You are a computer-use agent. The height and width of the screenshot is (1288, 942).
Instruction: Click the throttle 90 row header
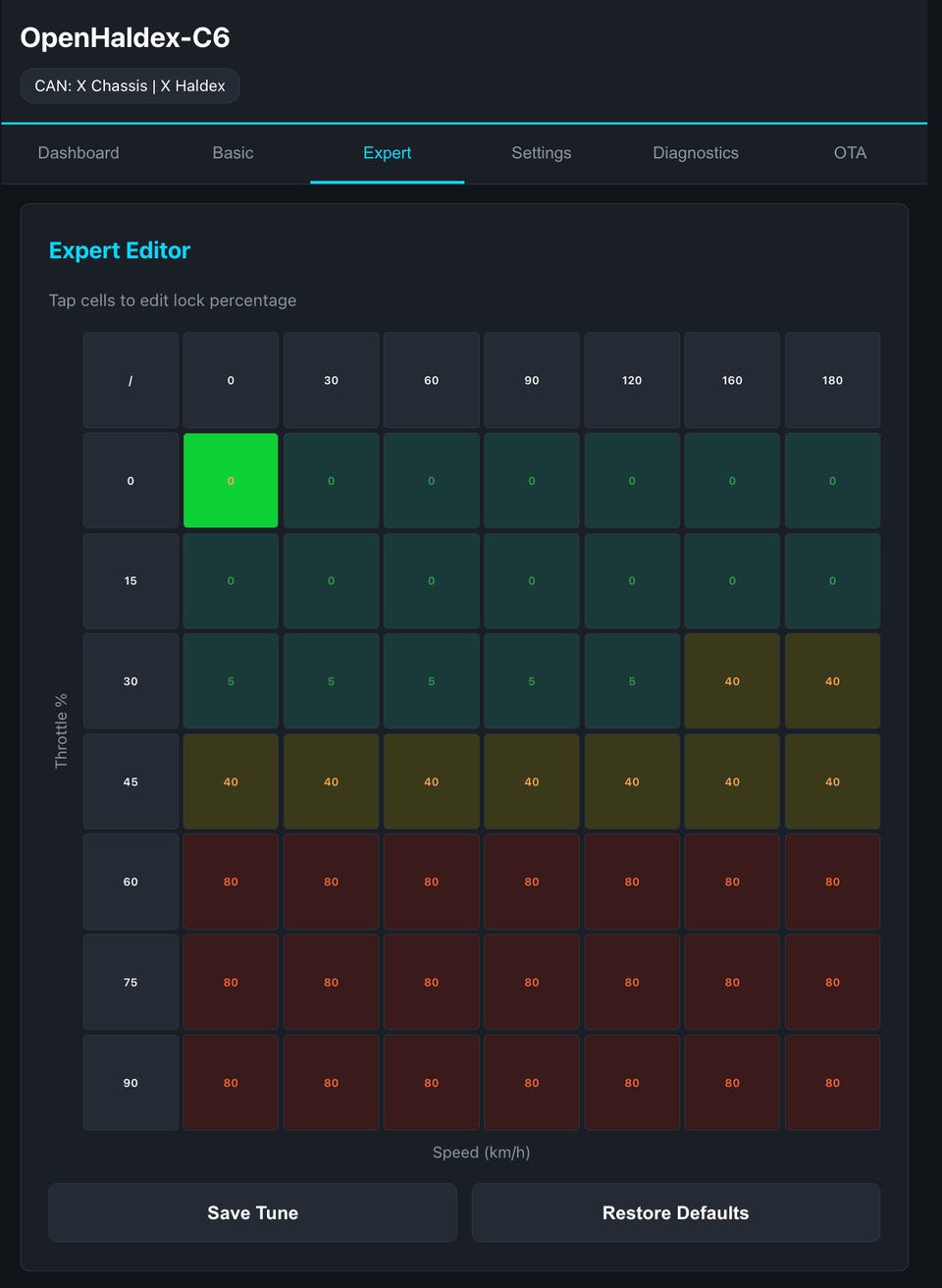[131, 1082]
